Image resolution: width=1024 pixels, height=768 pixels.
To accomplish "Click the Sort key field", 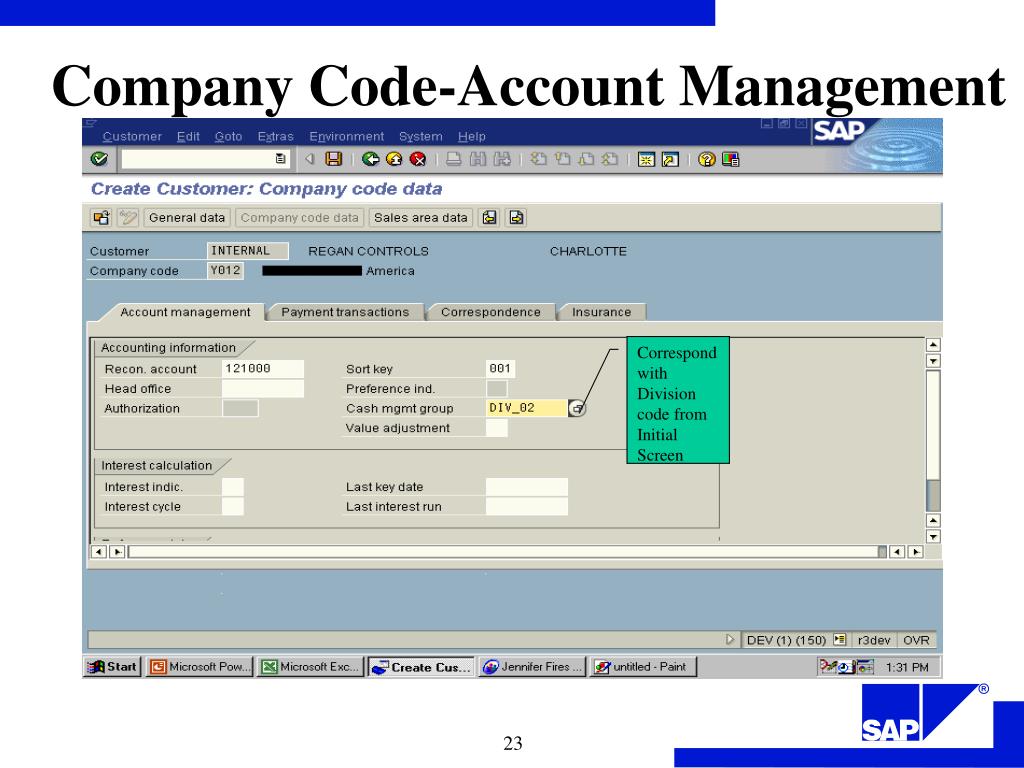I will [x=500, y=368].
